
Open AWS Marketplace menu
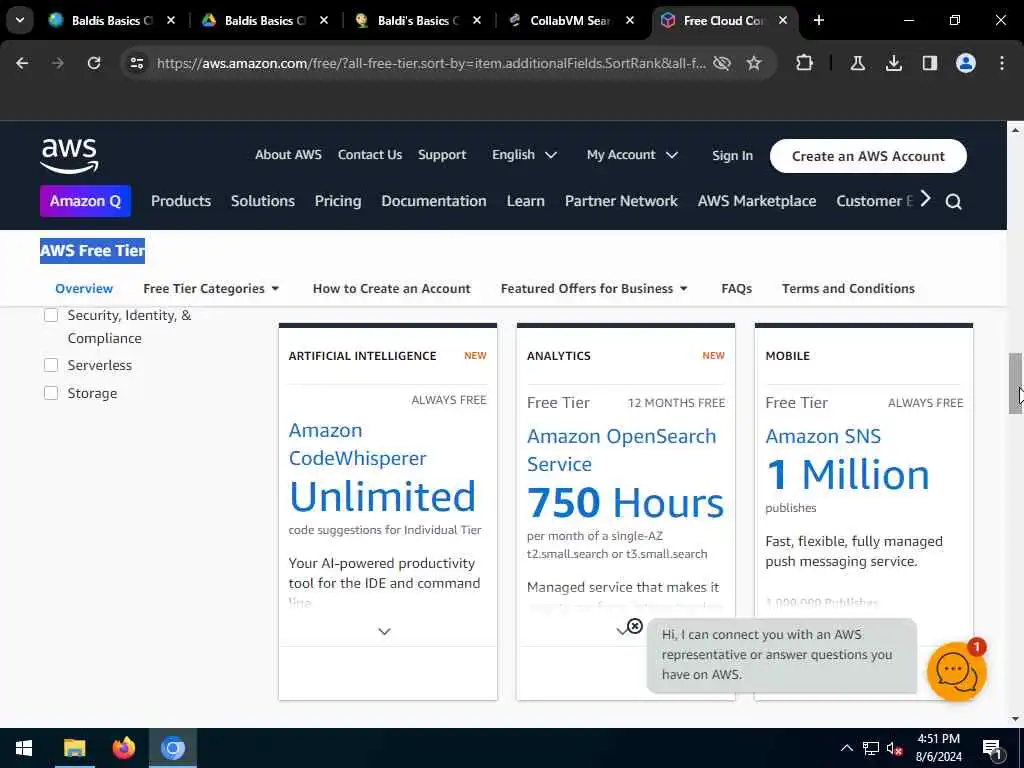(x=757, y=201)
